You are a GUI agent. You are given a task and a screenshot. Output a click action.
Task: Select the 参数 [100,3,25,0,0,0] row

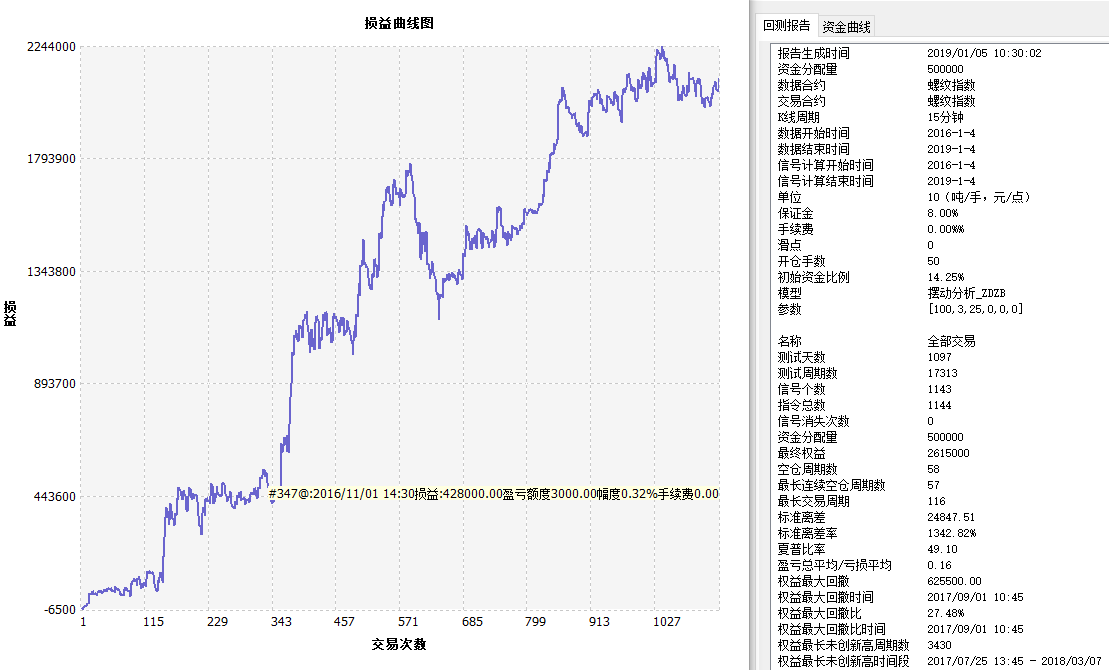point(789,309)
